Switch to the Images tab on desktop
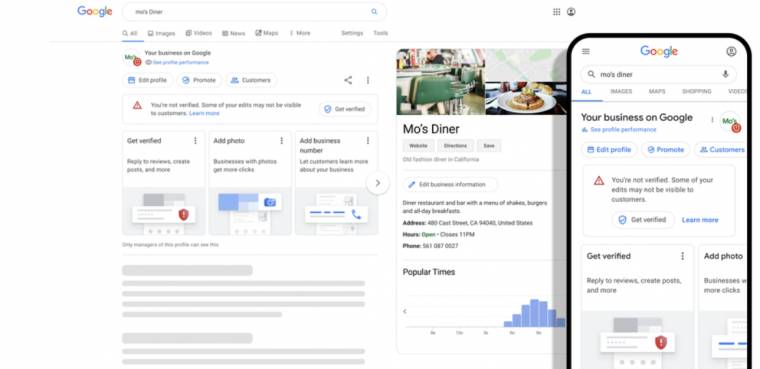760x369 pixels. click(161, 33)
